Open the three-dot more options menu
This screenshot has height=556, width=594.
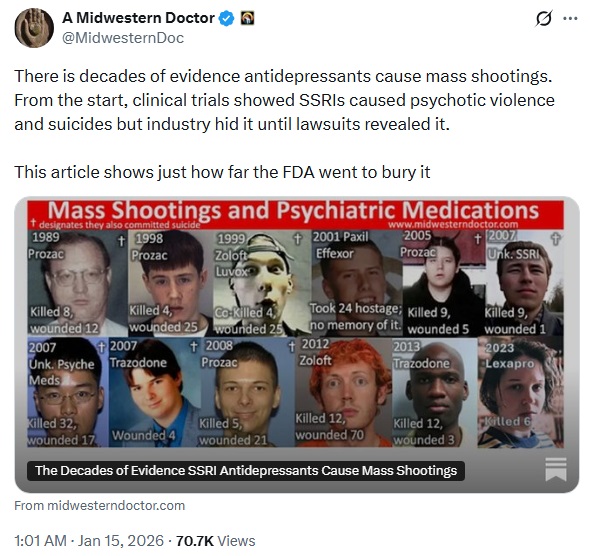click(571, 18)
